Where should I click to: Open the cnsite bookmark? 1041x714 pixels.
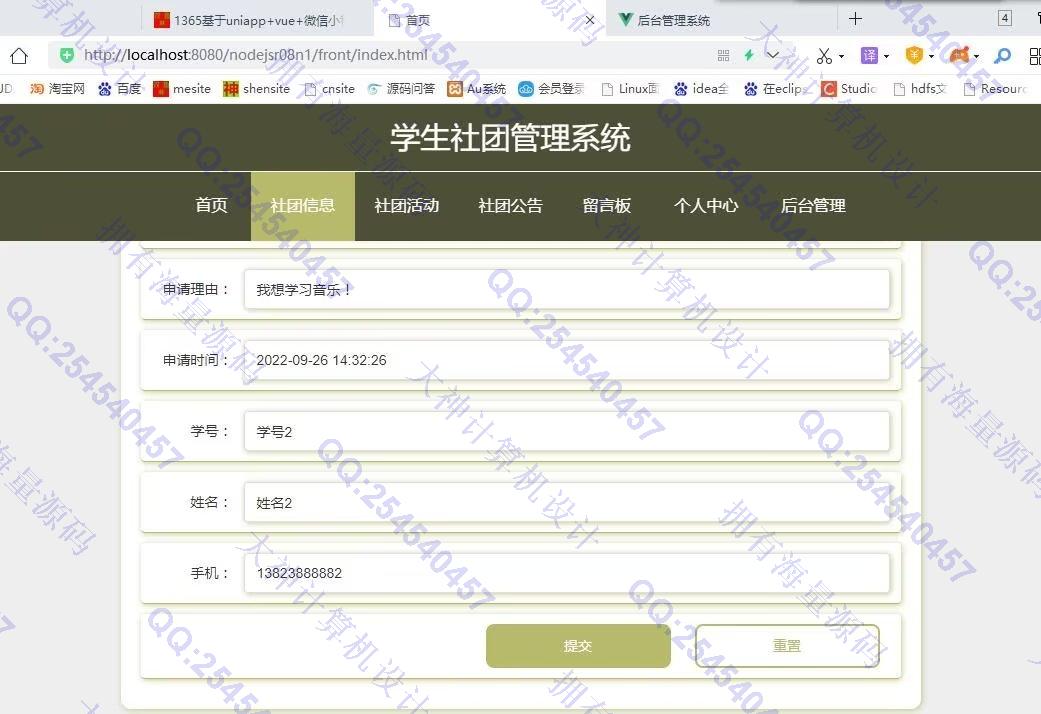click(330, 89)
